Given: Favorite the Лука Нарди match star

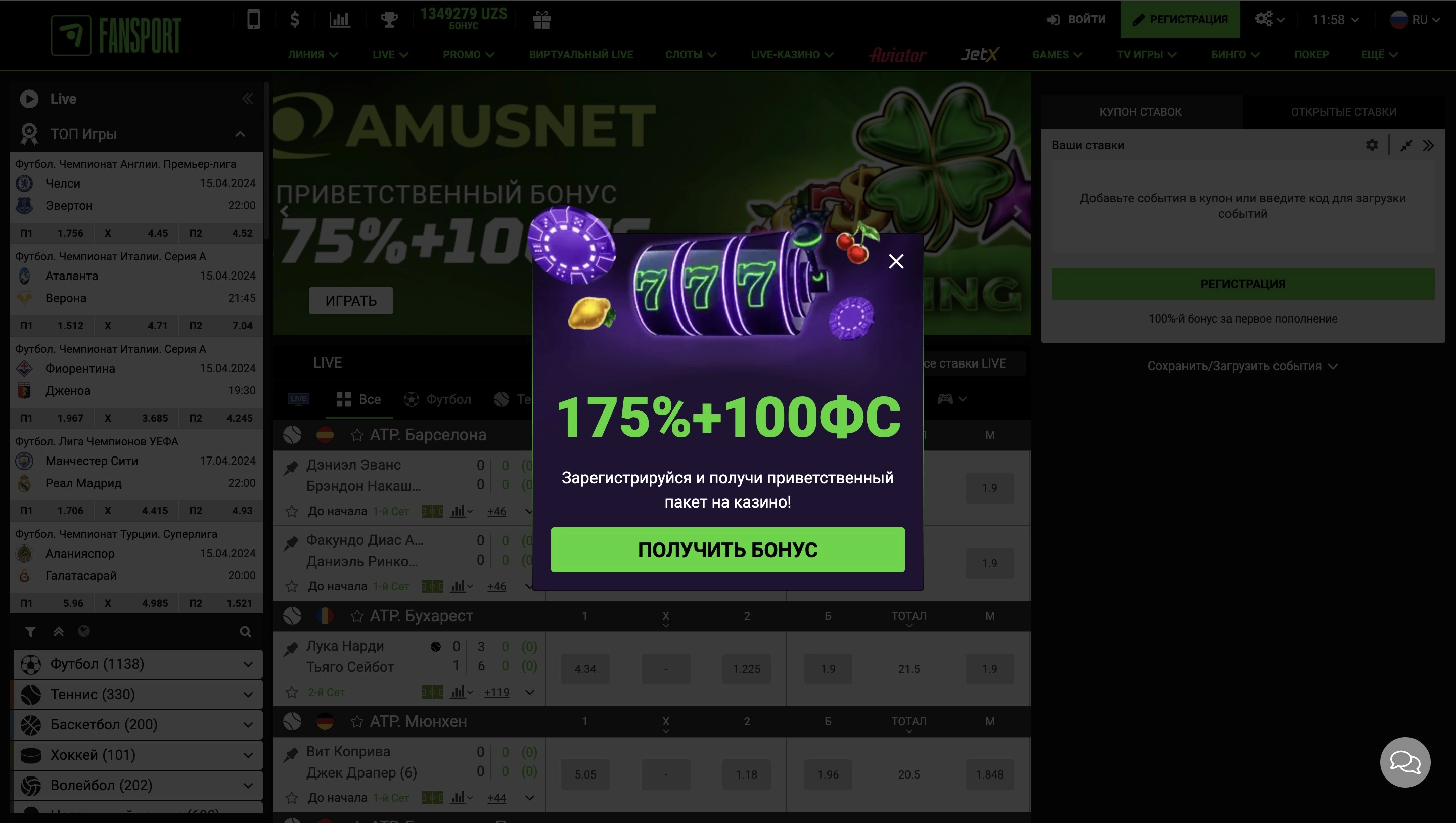Looking at the screenshot, I should click(292, 692).
